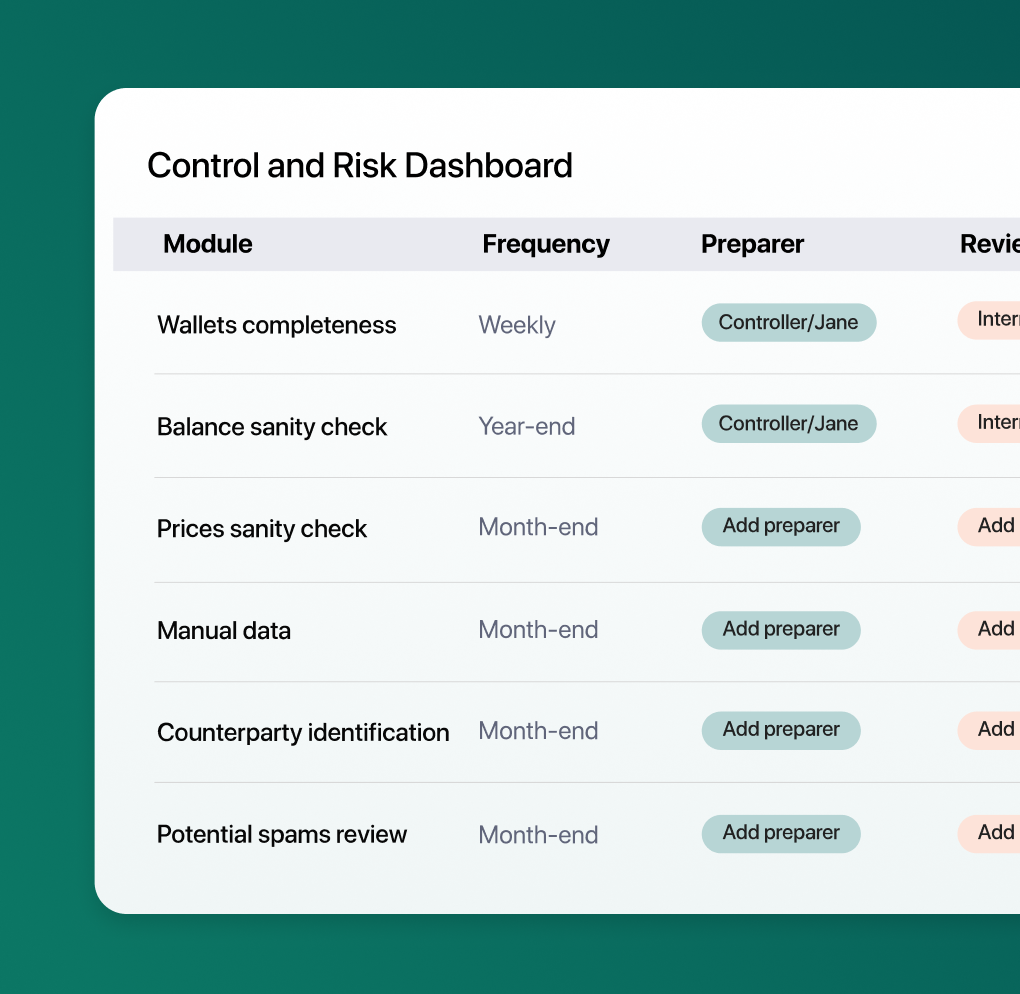This screenshot has height=994, width=1020.
Task: Click Month-end frequency for Manual data
Action: 538,630
